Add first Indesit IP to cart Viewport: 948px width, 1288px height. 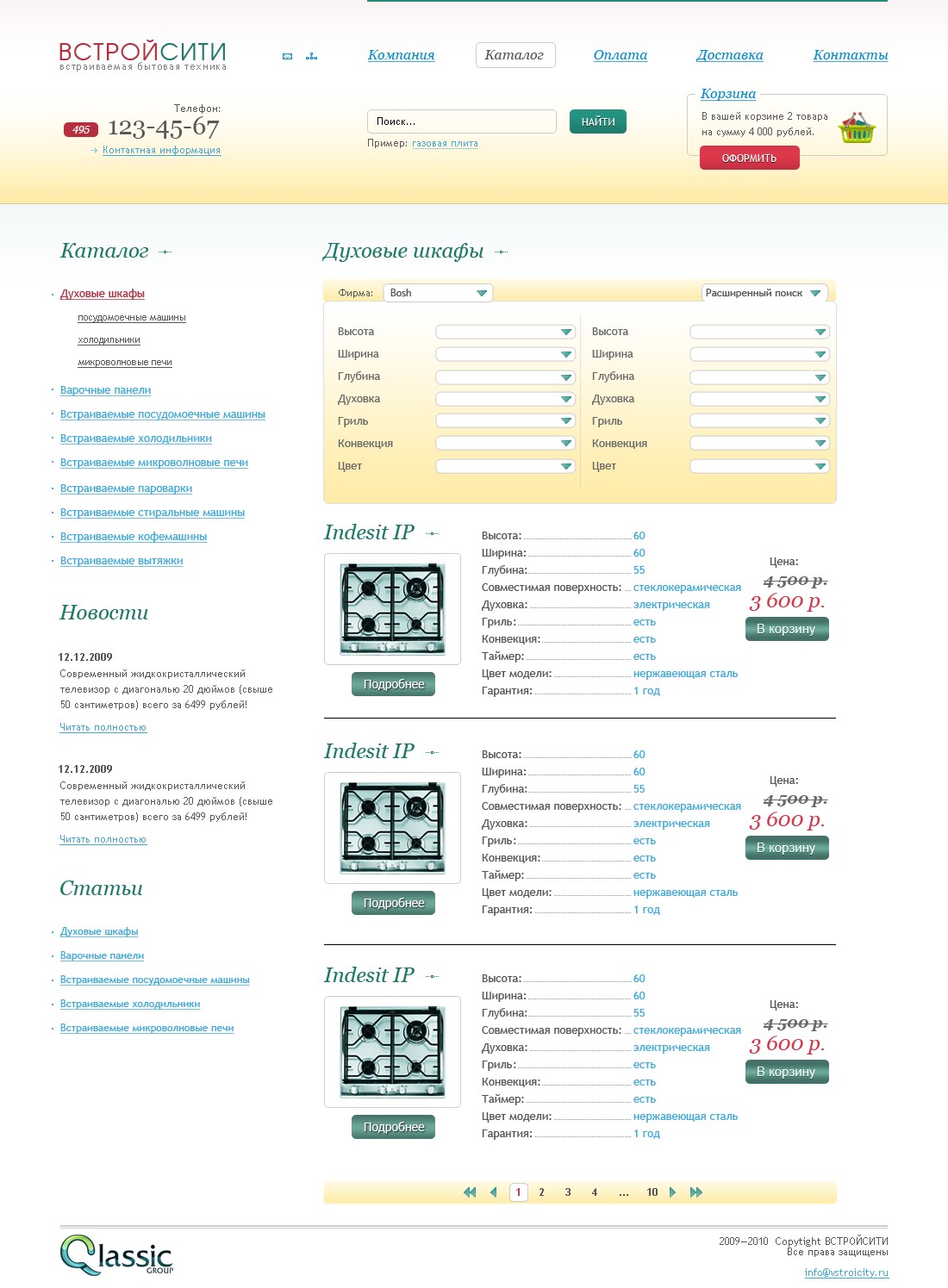[x=786, y=629]
